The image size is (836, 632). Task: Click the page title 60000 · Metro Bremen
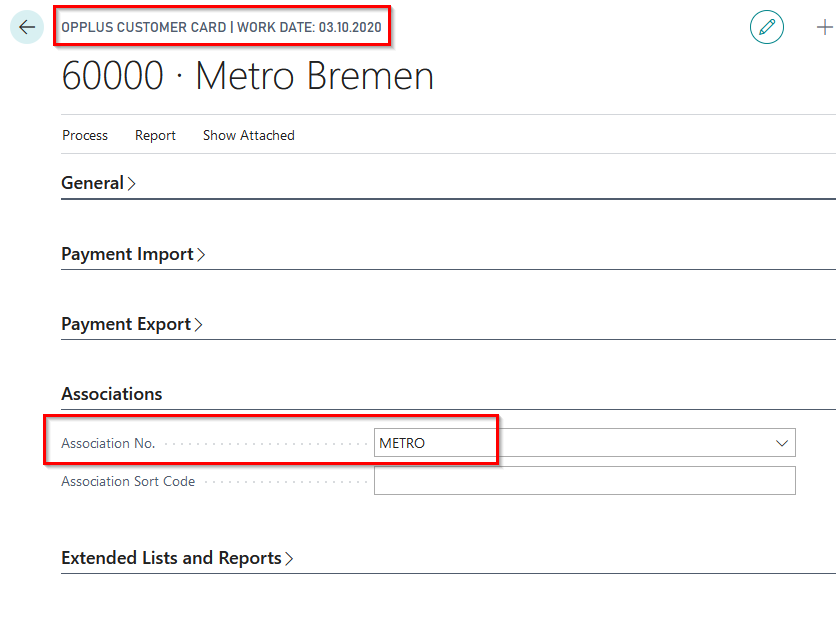click(248, 77)
